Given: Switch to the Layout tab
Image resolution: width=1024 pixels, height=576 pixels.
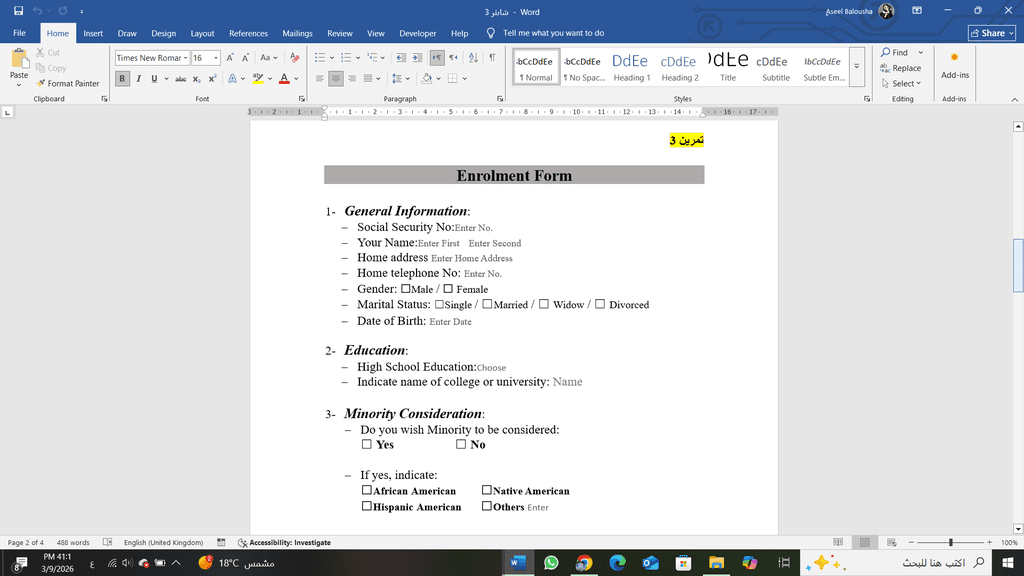Looking at the screenshot, I should pyautogui.click(x=202, y=33).
